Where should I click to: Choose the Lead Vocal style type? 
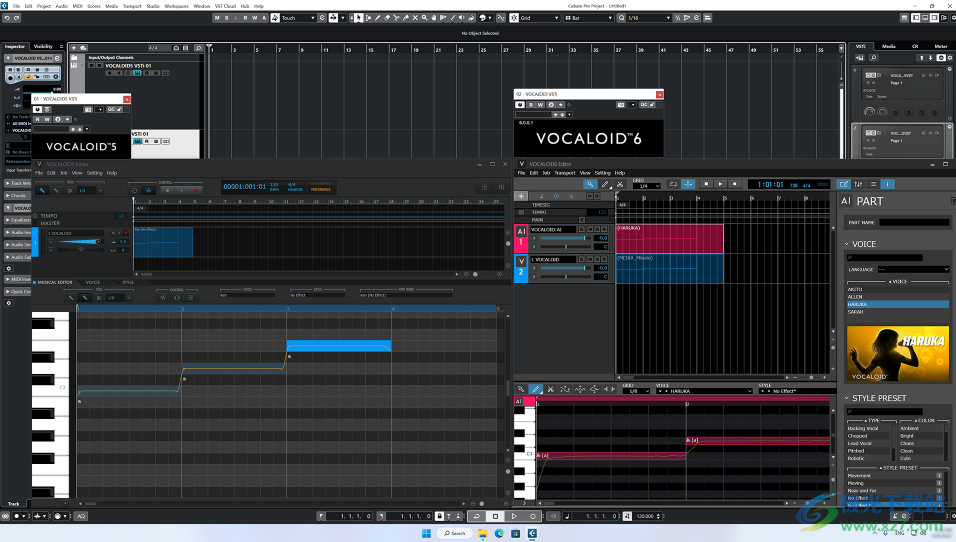[859, 443]
